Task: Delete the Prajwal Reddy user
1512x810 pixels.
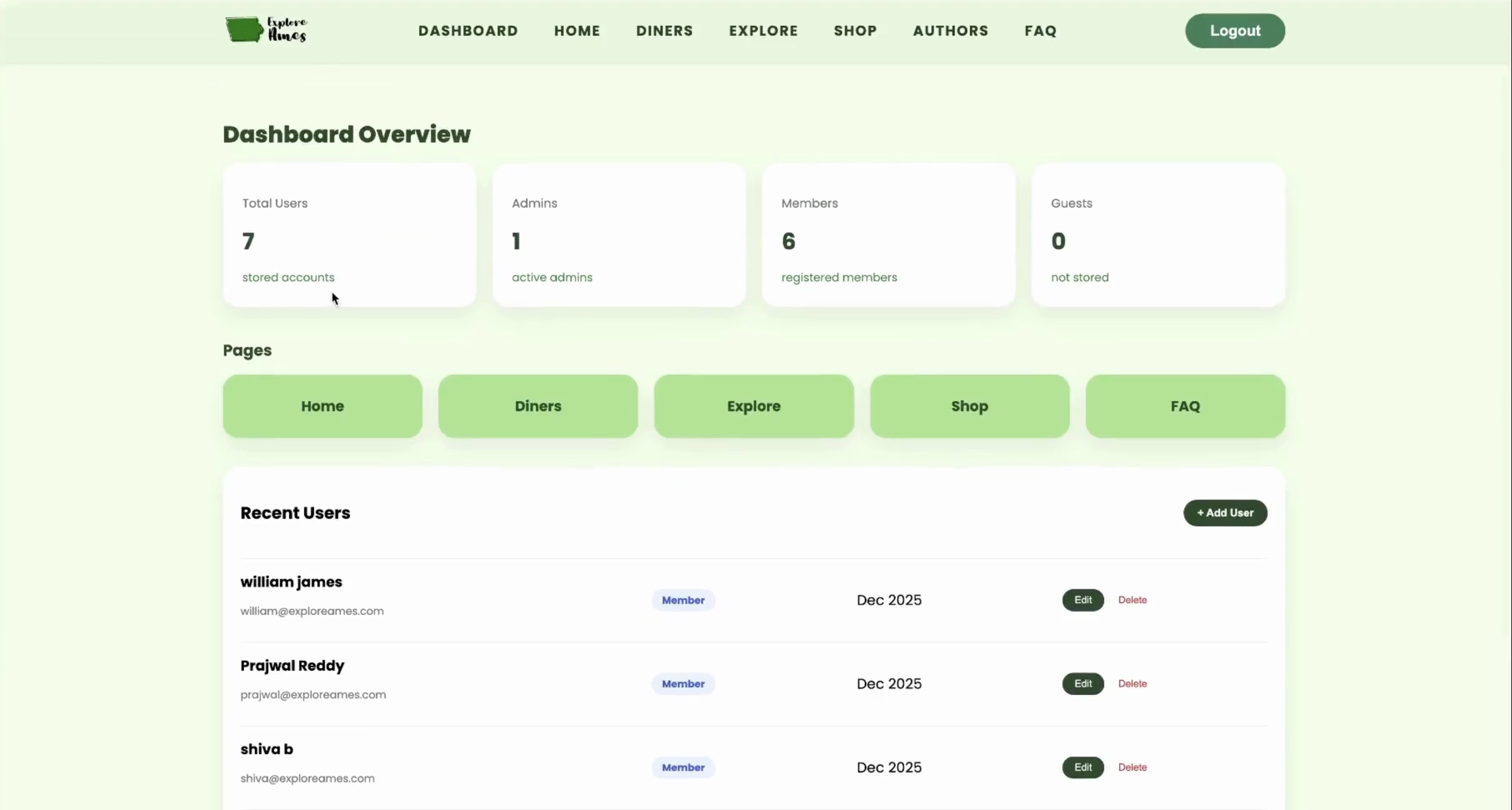Action: click(1132, 684)
